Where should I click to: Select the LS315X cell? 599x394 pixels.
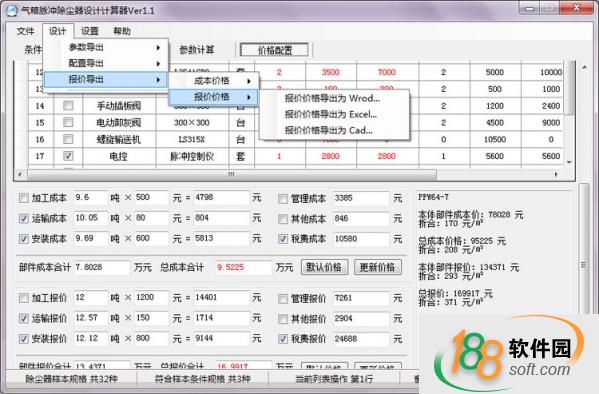(x=192, y=139)
